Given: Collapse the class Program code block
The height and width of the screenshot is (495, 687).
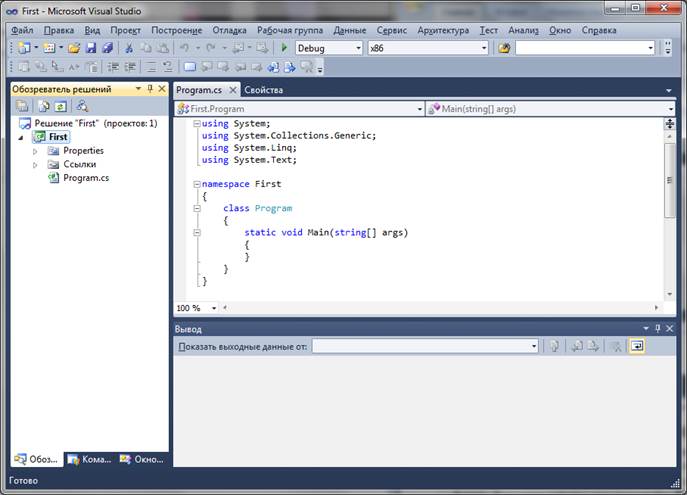Looking at the screenshot, I should pyautogui.click(x=197, y=209).
